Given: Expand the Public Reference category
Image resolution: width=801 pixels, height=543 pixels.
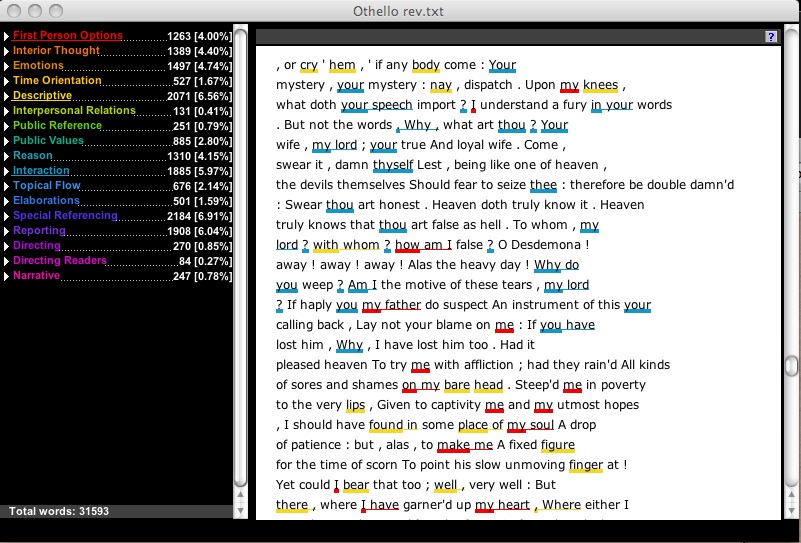Looking at the screenshot, I should [x=6, y=126].
